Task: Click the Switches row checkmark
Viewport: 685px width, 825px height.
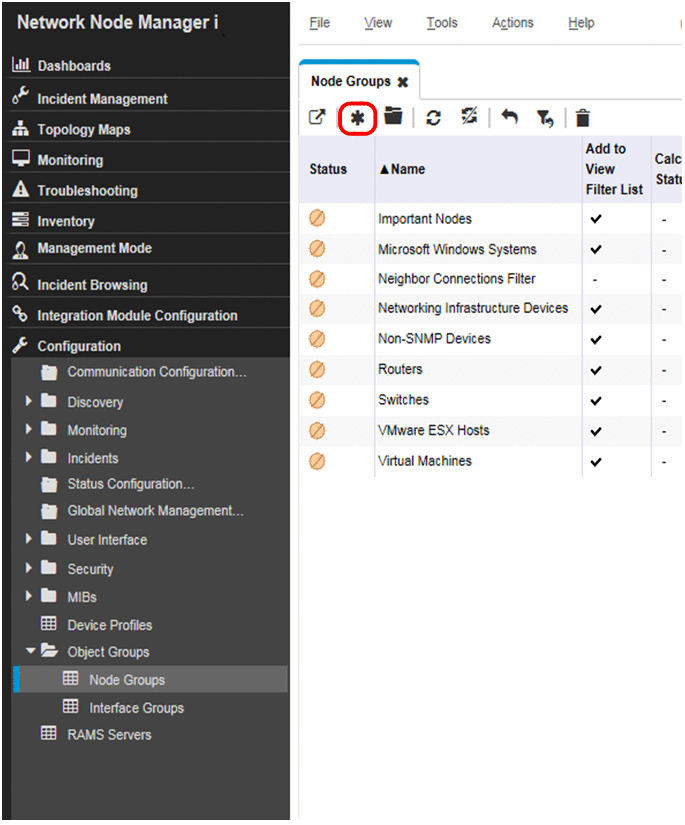Action: coord(596,400)
